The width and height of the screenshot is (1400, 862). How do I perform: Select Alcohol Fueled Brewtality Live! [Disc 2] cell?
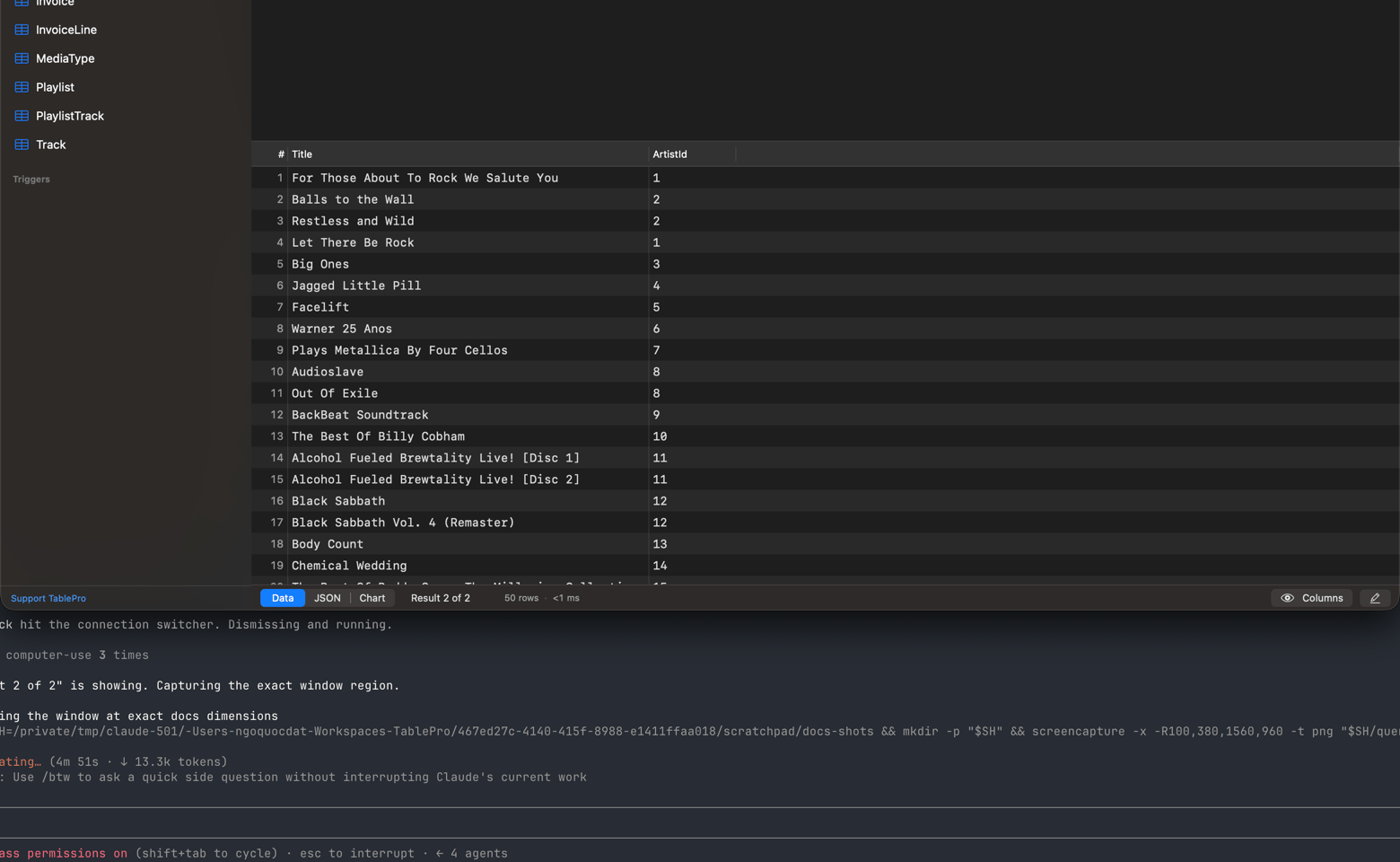pyautogui.click(x=468, y=479)
